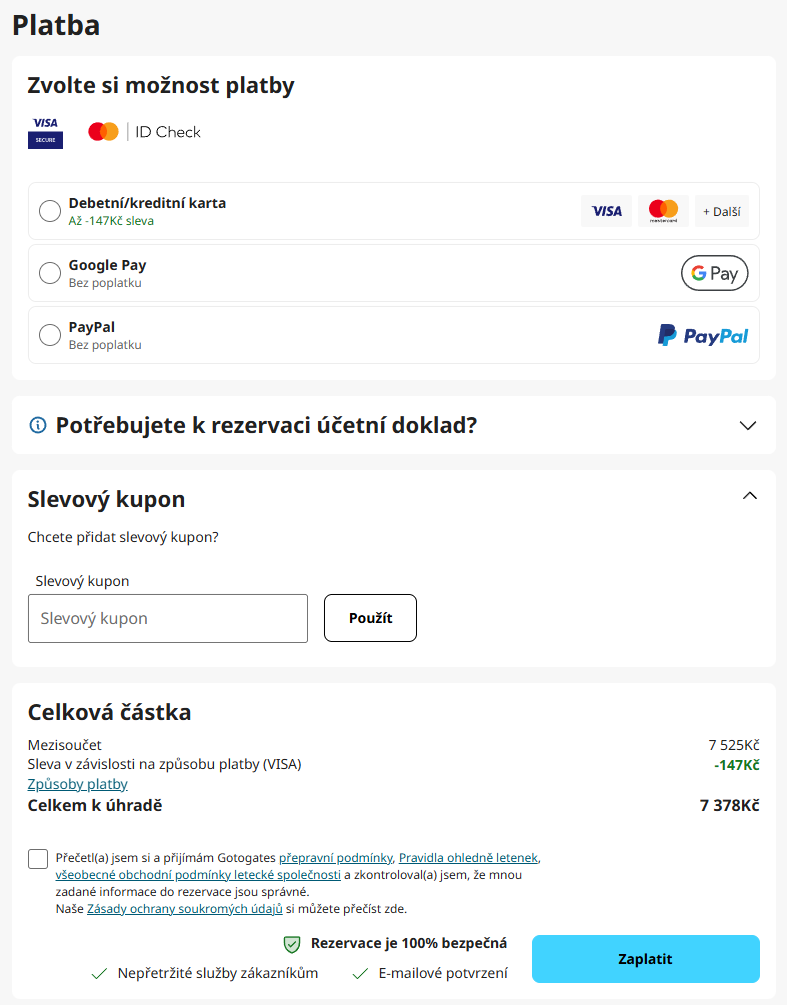Image resolution: width=787 pixels, height=1005 pixels.
Task: Click the blue info icon near účetní doklad
Action: pyautogui.click(x=37, y=424)
